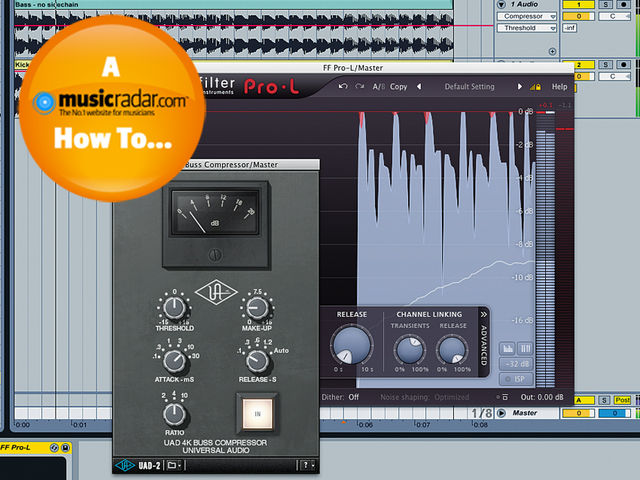Toggle track 2 activator button
640x480 pixels.
point(578,64)
